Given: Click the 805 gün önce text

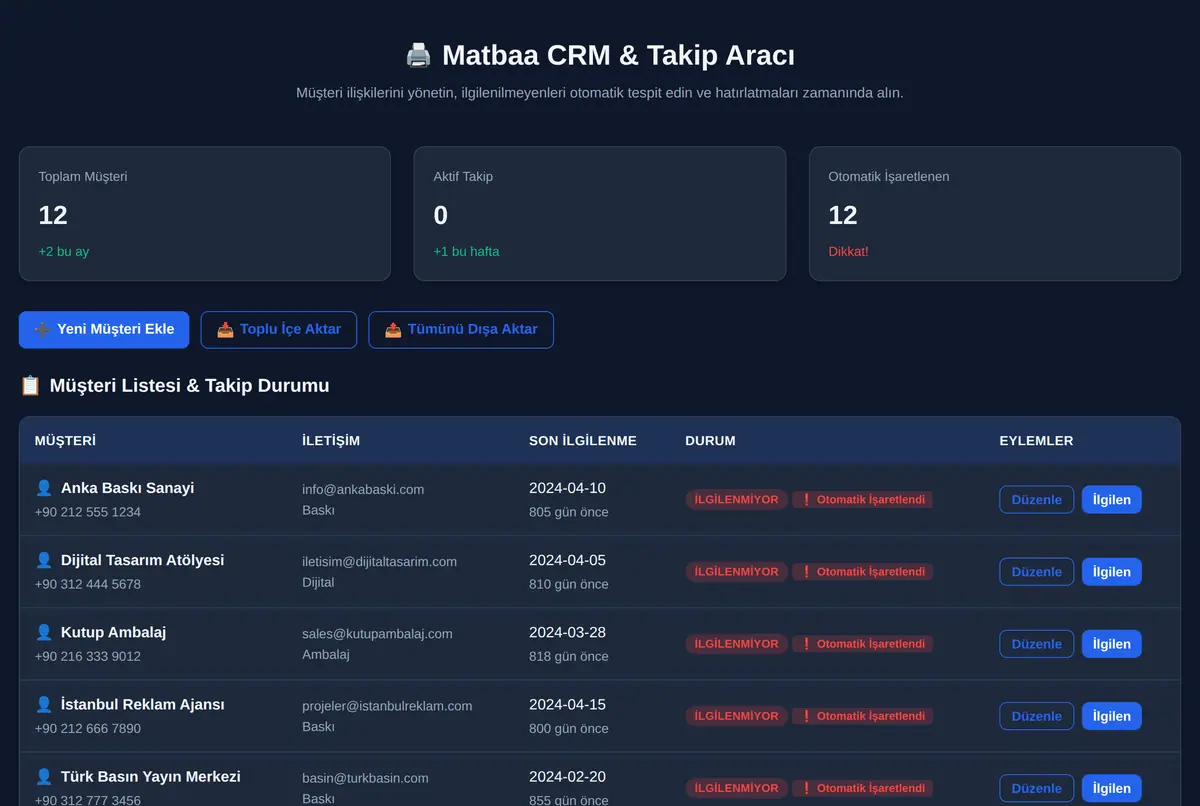Looking at the screenshot, I should pos(568,512).
